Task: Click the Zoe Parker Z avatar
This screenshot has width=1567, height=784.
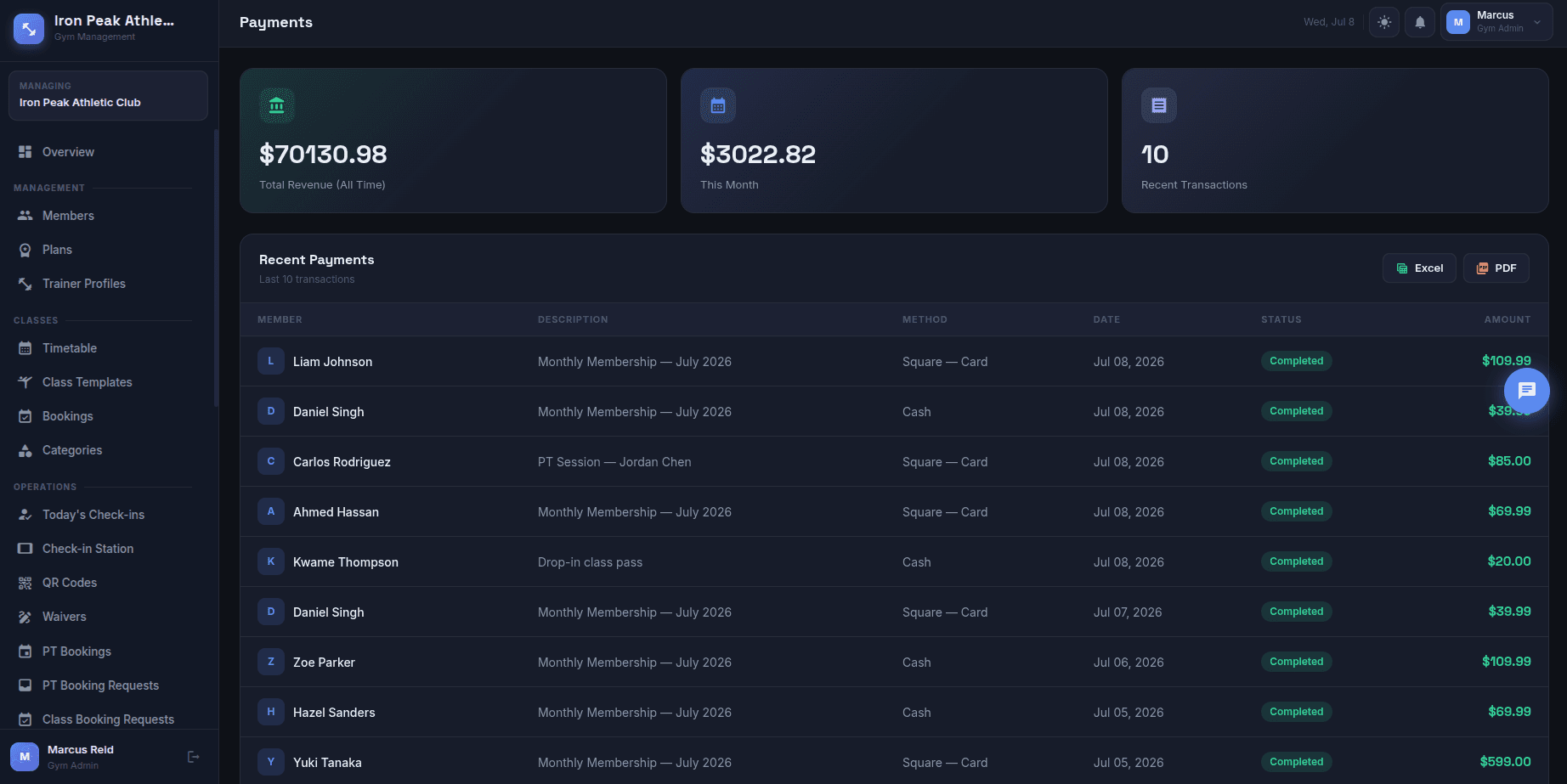Action: pos(271,662)
